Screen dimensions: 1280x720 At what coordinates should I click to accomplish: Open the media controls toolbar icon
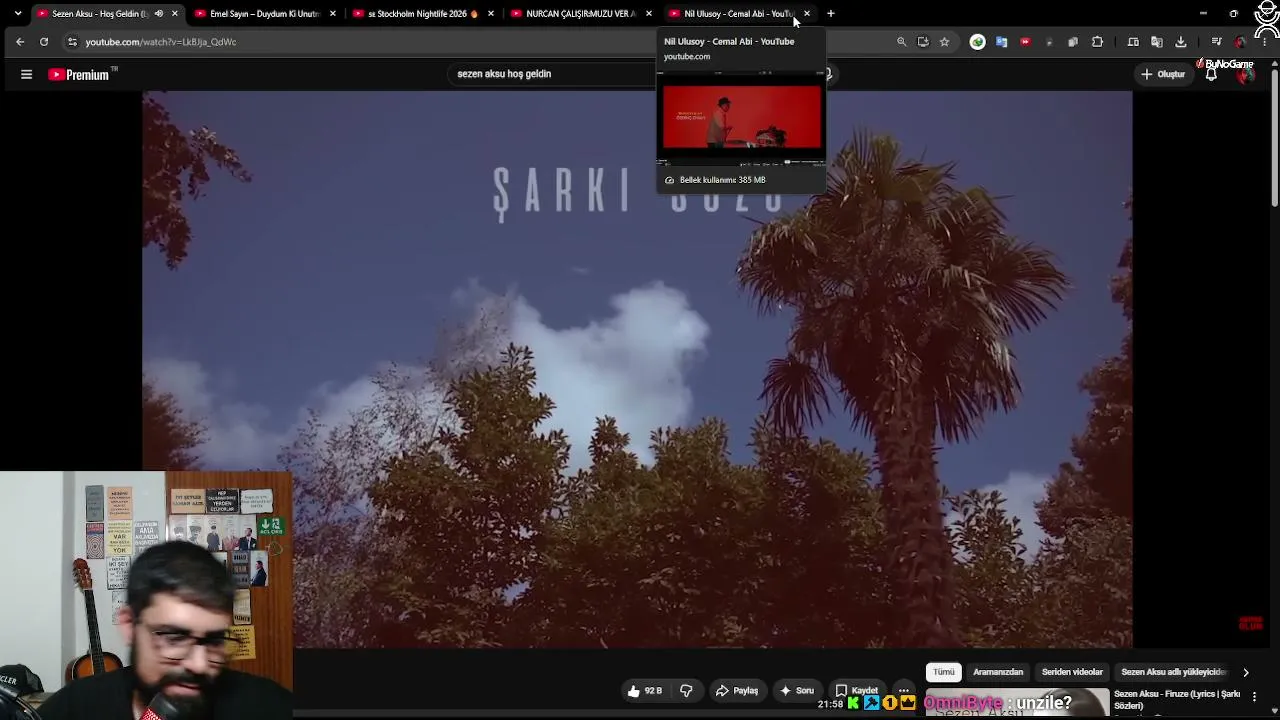pyautogui.click(x=1216, y=42)
